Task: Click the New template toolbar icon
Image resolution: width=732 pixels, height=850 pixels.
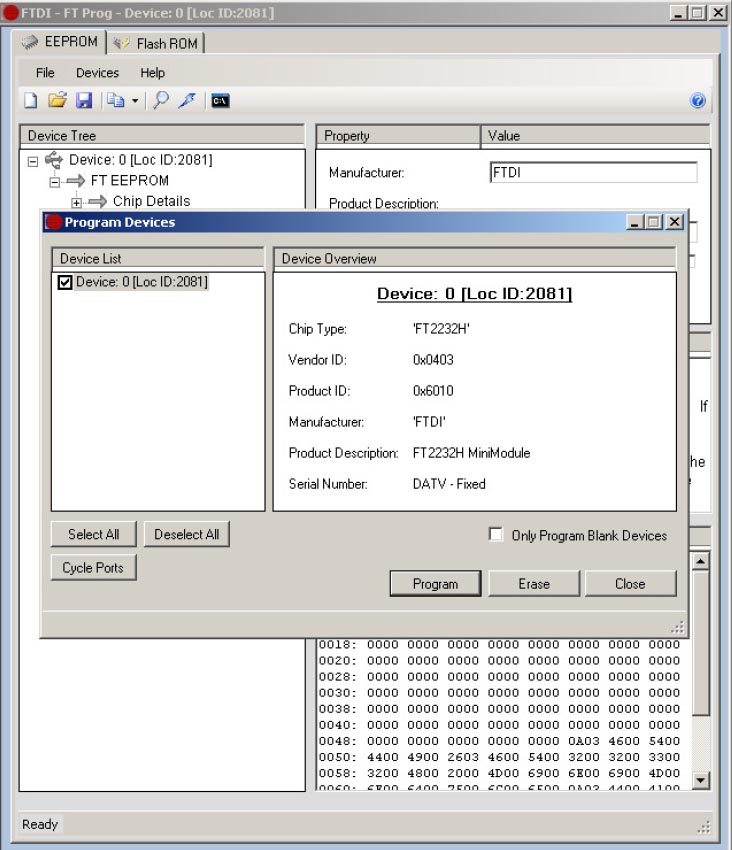Action: pyautogui.click(x=31, y=101)
